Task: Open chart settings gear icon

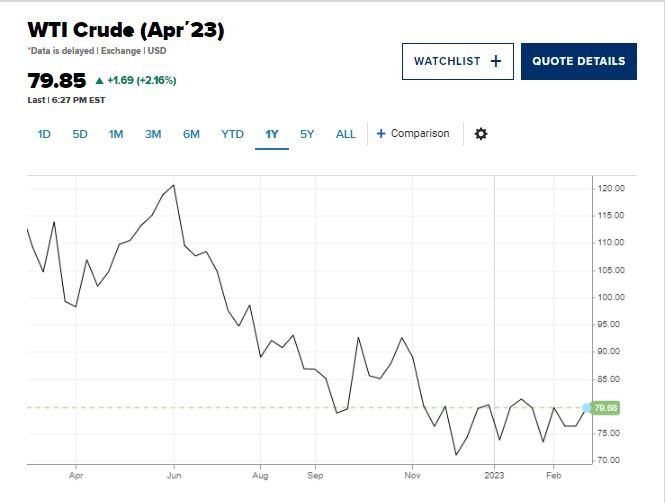Action: pos(481,134)
